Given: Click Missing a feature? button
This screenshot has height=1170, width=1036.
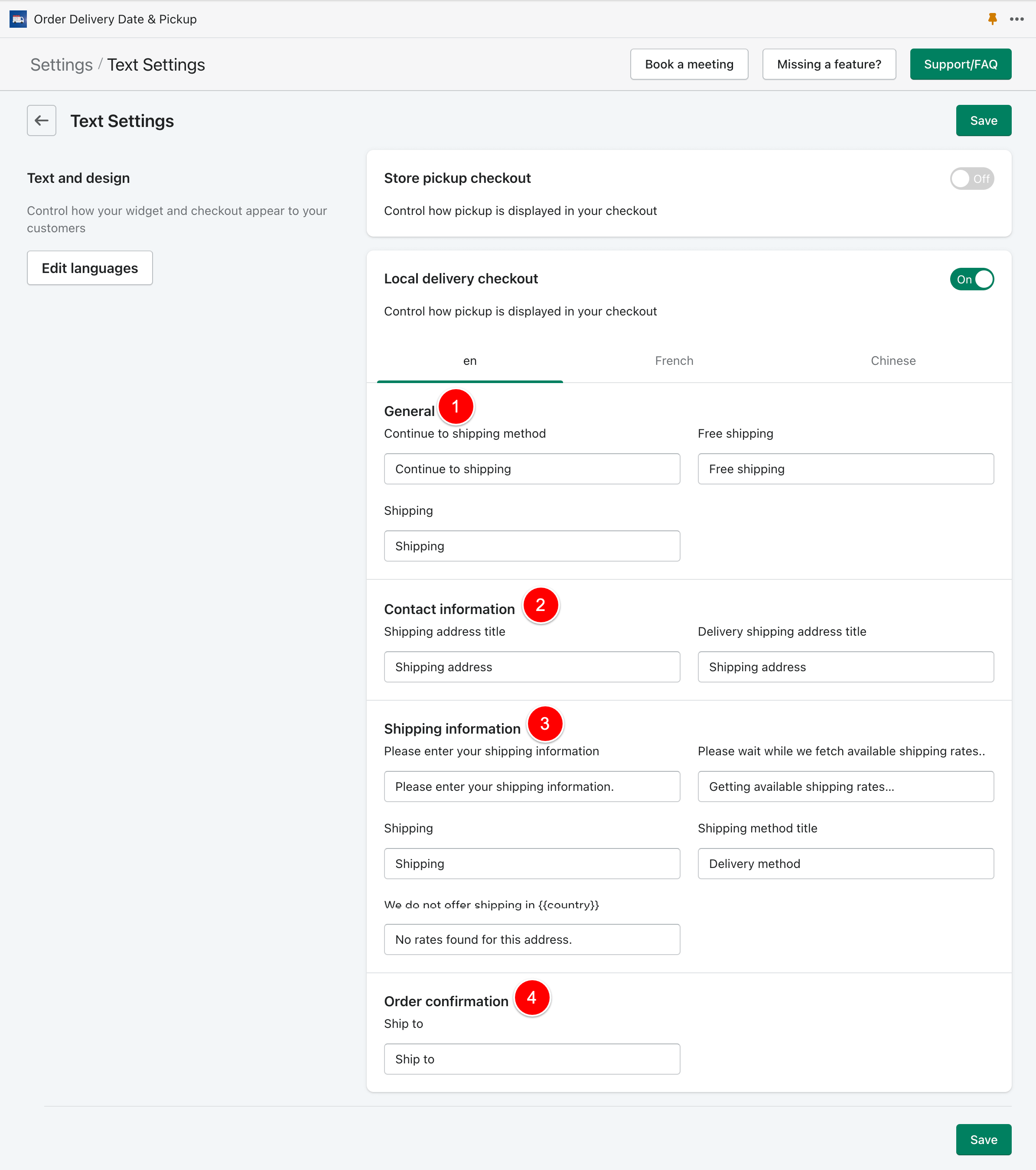Looking at the screenshot, I should 829,64.
